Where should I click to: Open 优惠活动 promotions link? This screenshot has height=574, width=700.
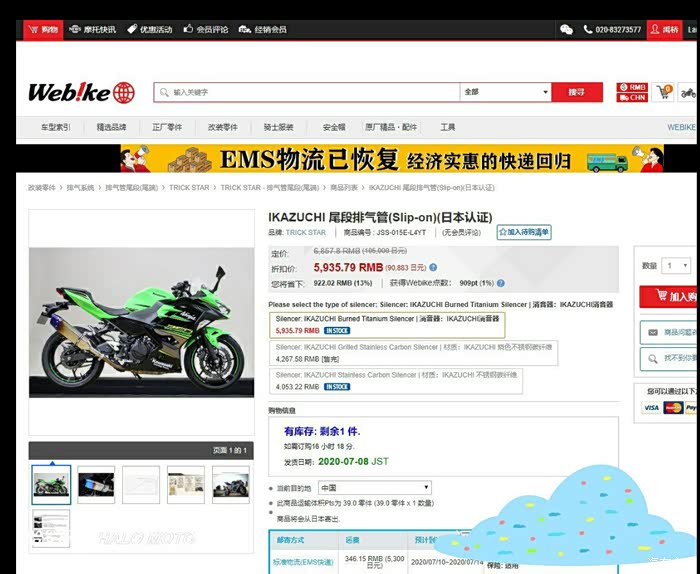click(150, 30)
